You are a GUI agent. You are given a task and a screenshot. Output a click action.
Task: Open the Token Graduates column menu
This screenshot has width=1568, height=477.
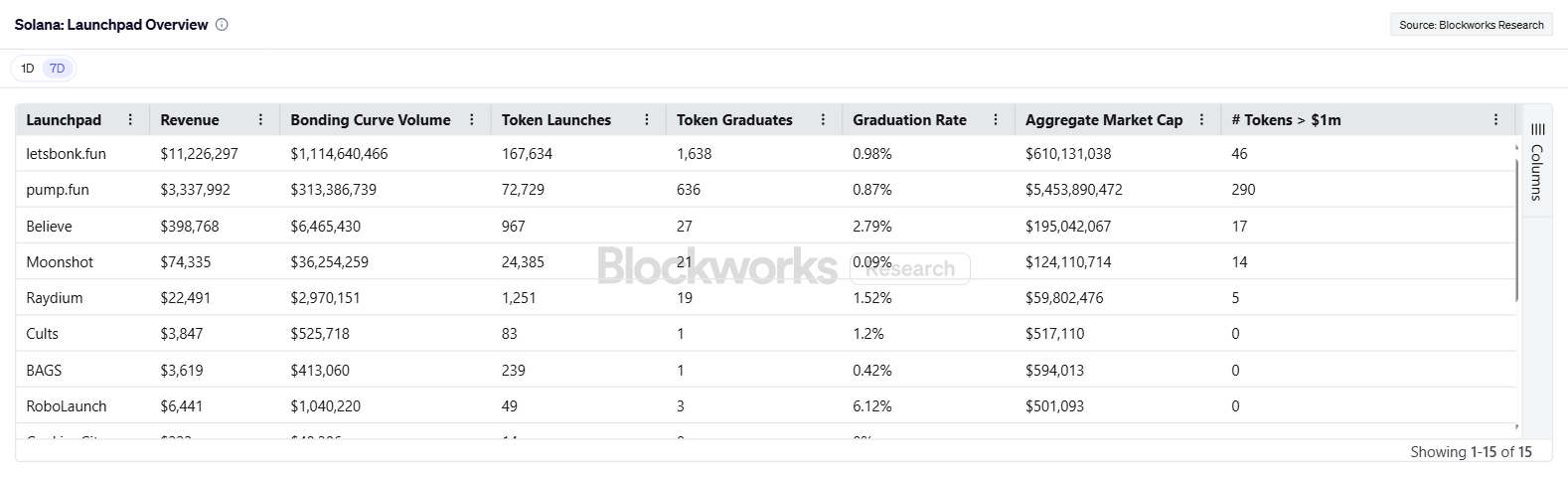pos(823,119)
